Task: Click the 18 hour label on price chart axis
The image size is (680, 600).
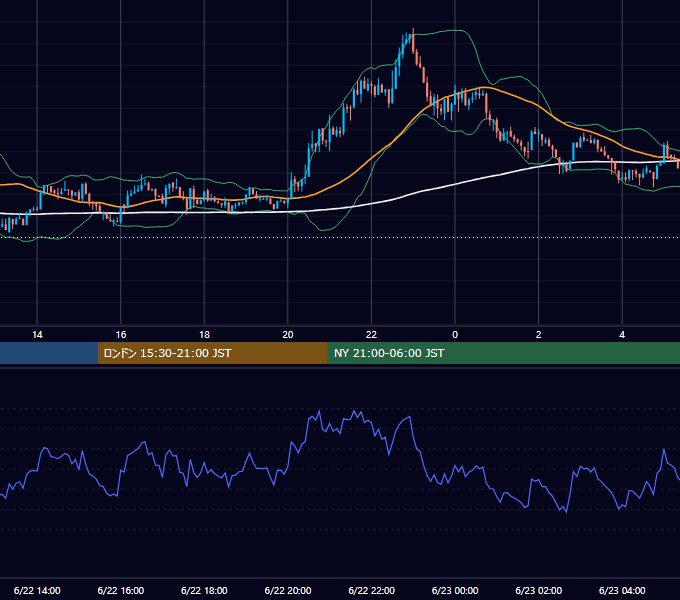Action: pos(204,335)
